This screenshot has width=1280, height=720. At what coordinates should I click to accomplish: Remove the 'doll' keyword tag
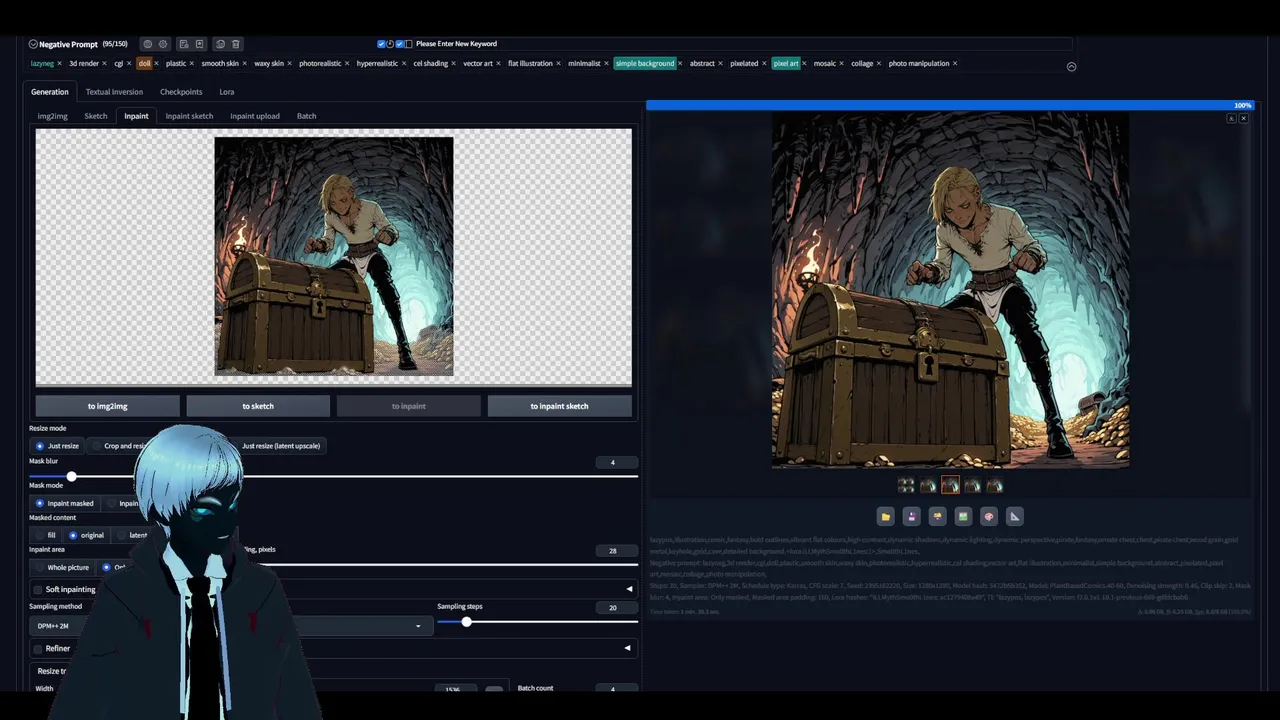point(157,63)
